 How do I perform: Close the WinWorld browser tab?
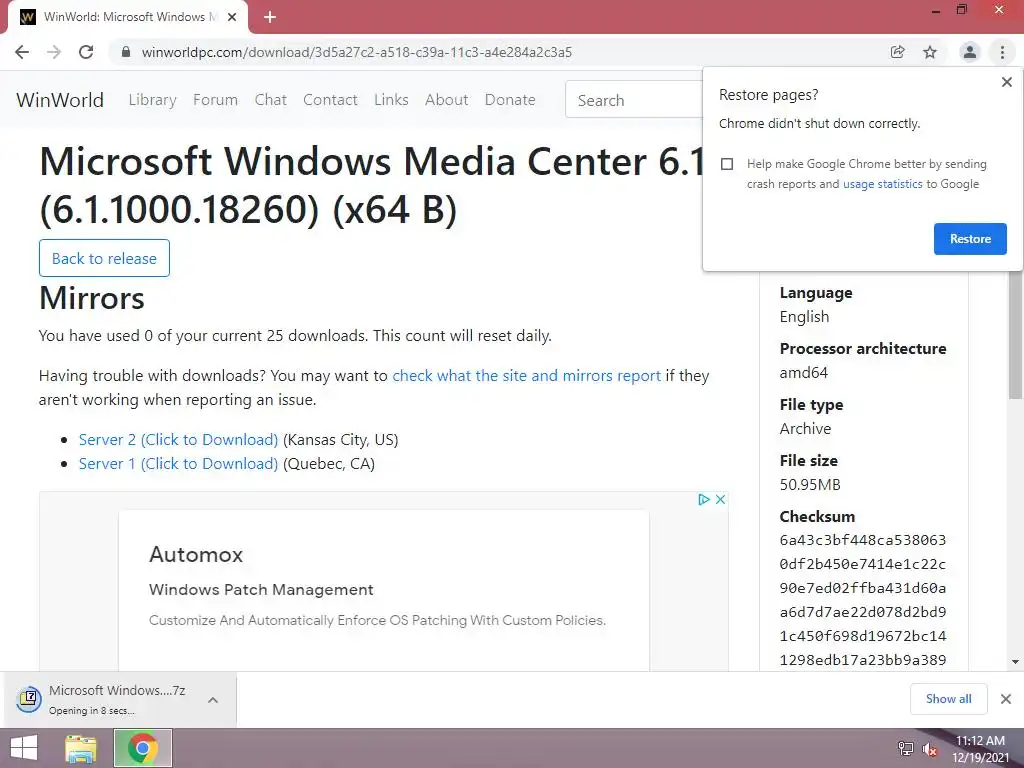coord(232,17)
